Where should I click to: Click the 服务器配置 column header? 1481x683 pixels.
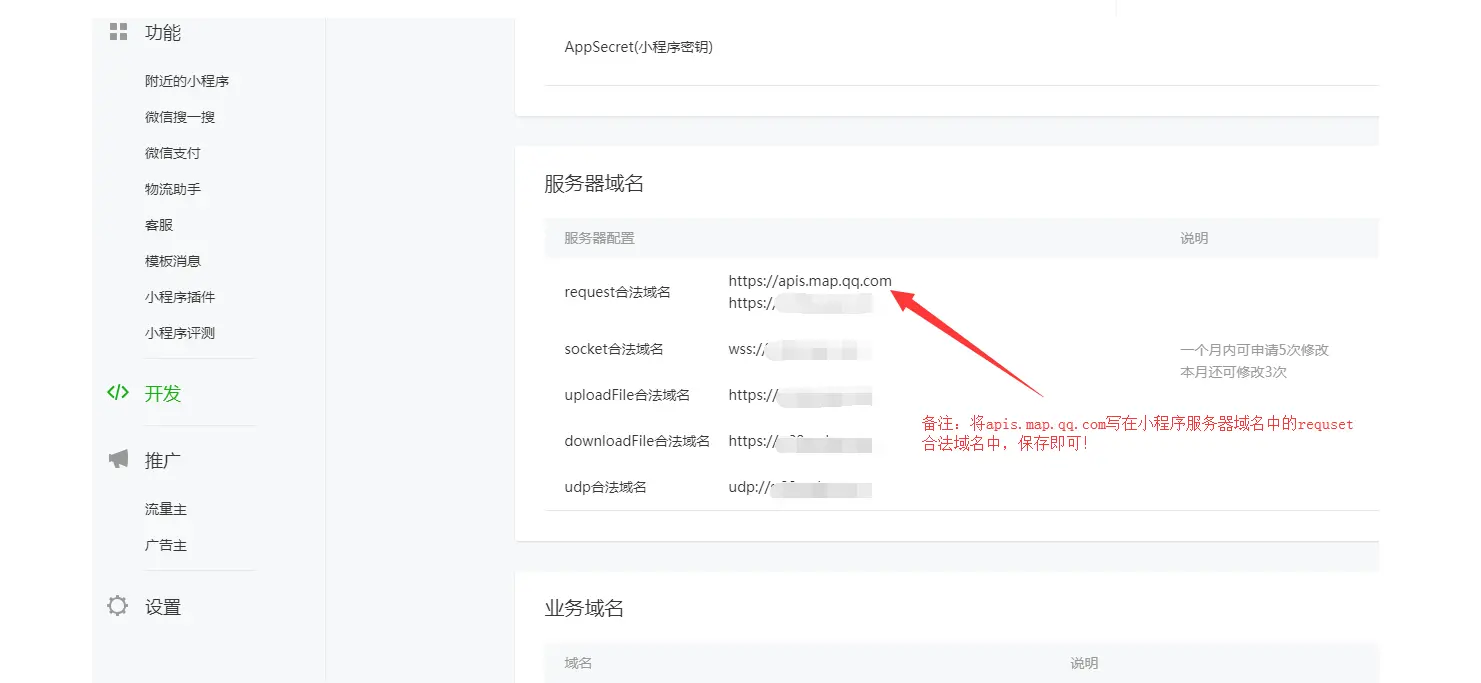point(599,238)
